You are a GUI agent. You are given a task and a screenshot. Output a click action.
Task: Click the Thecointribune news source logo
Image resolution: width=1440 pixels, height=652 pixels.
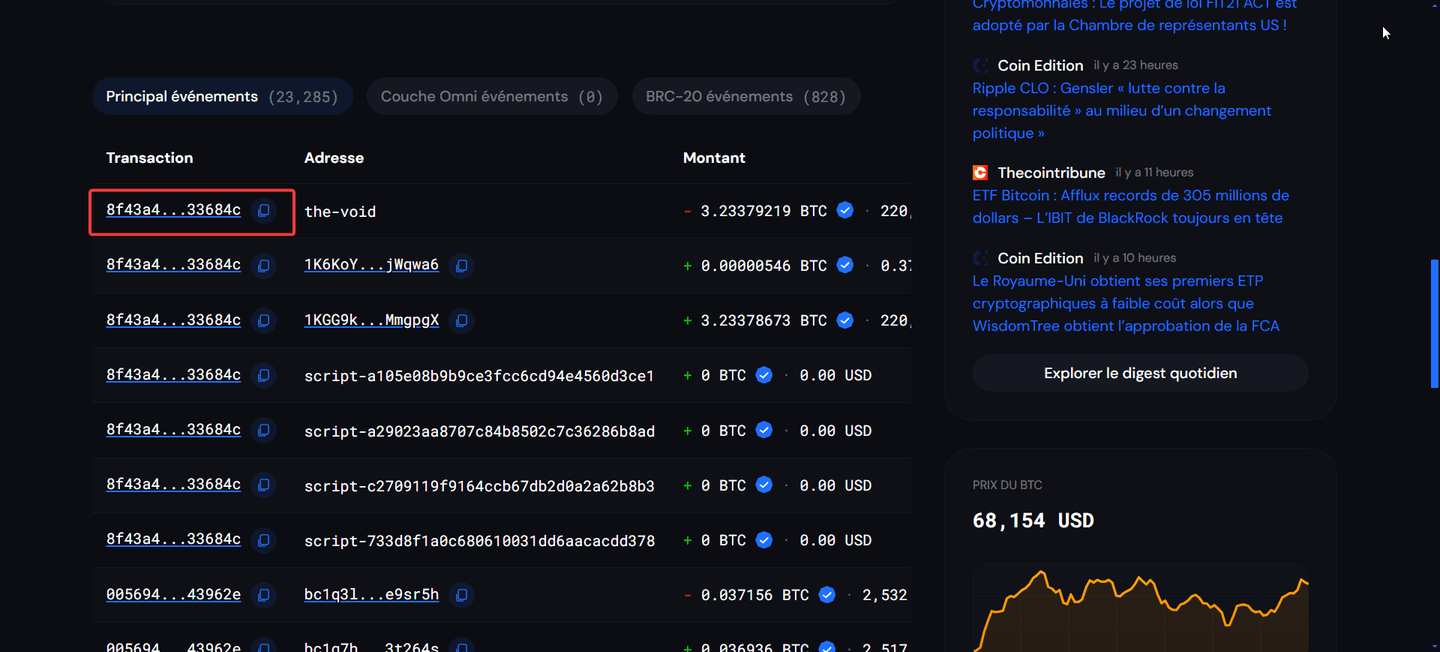tap(980, 172)
